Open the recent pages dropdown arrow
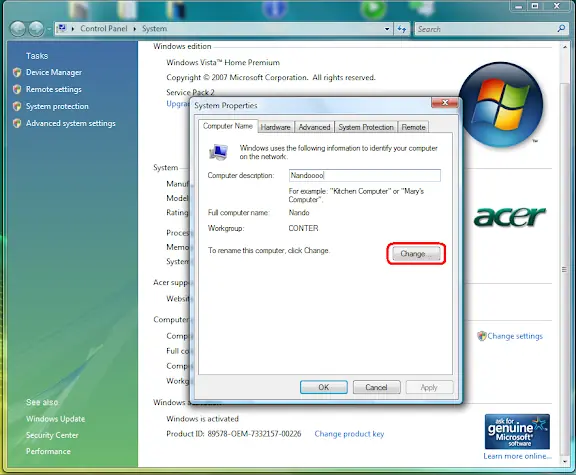This screenshot has height=475, width=576. point(49,29)
